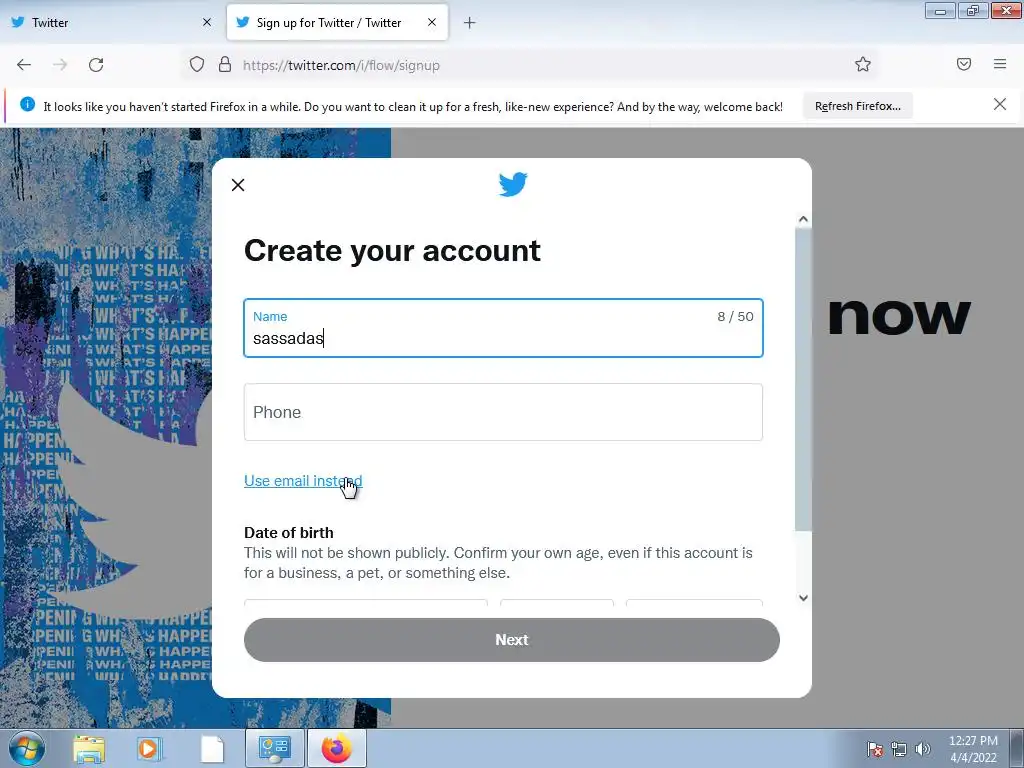
Task: Open a new tab with plus button
Action: (x=470, y=23)
